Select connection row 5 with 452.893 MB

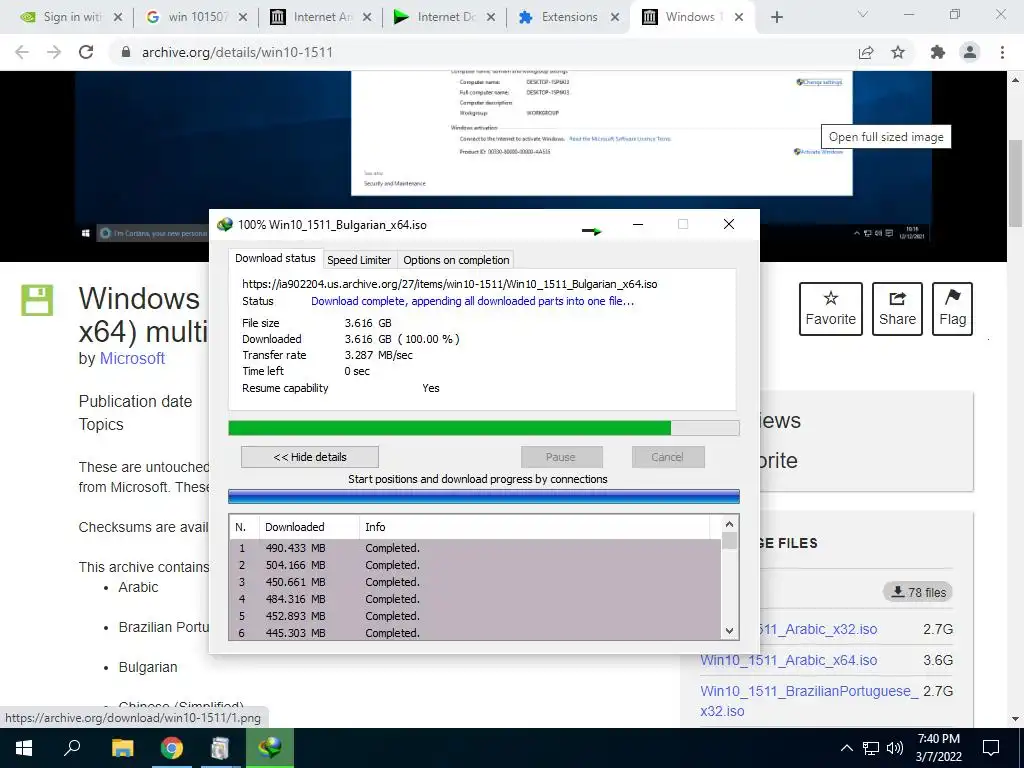point(475,616)
